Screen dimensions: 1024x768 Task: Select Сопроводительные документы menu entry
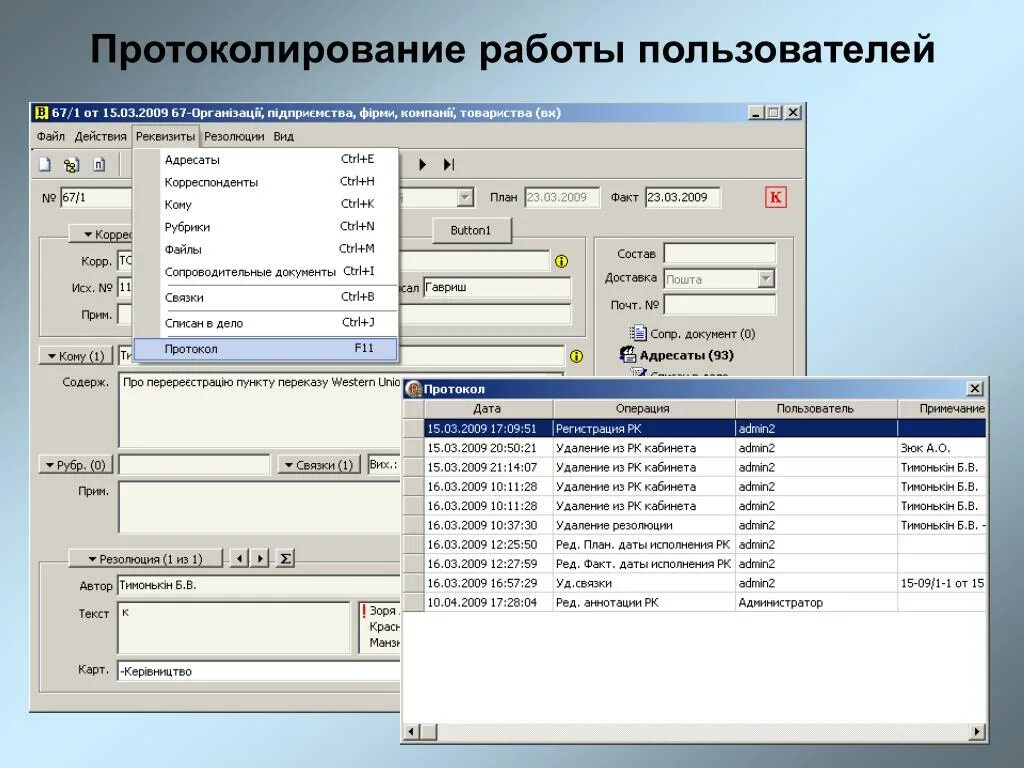click(265, 272)
